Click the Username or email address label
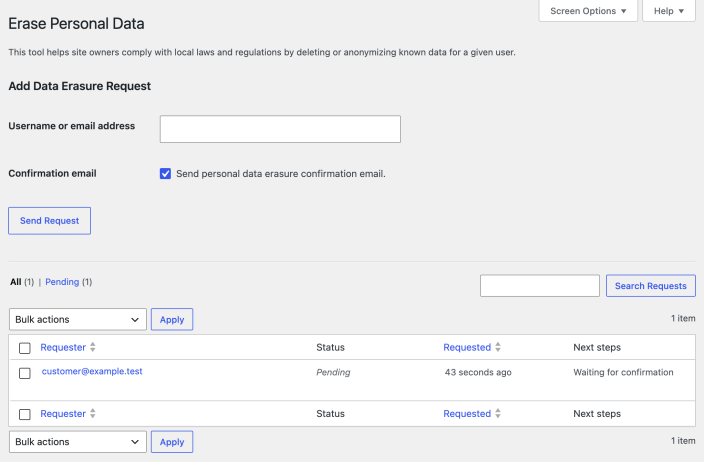Screen dimensions: 704x462 click(71, 126)
